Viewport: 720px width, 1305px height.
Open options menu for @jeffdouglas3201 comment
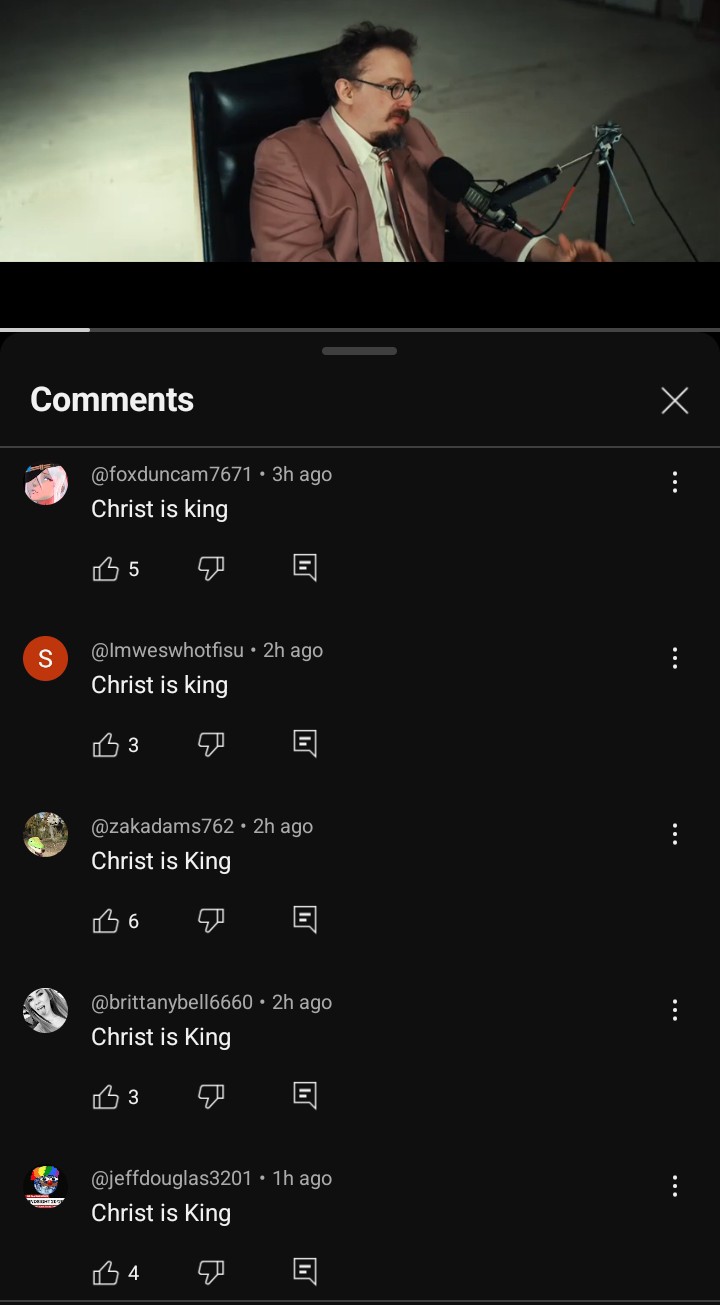click(675, 1186)
